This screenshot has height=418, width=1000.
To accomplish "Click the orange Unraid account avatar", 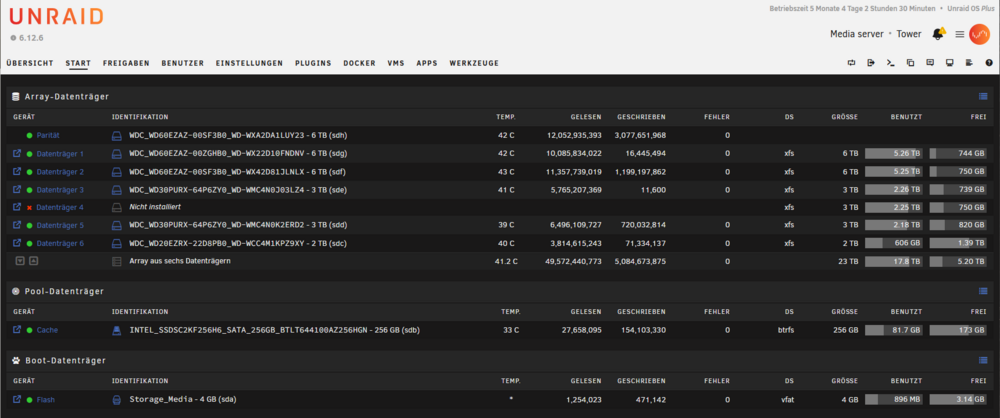I will click(979, 34).
